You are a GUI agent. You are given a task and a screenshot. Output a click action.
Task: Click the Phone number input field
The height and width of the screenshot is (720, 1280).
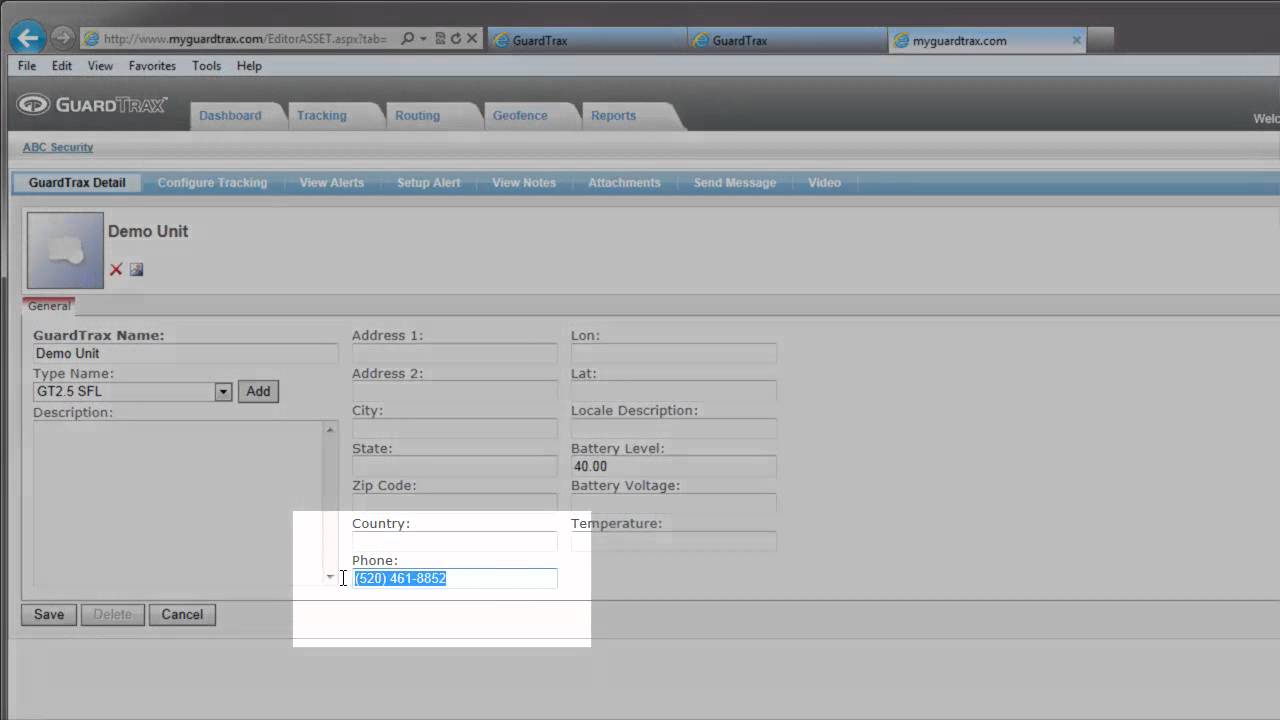pyautogui.click(x=455, y=578)
